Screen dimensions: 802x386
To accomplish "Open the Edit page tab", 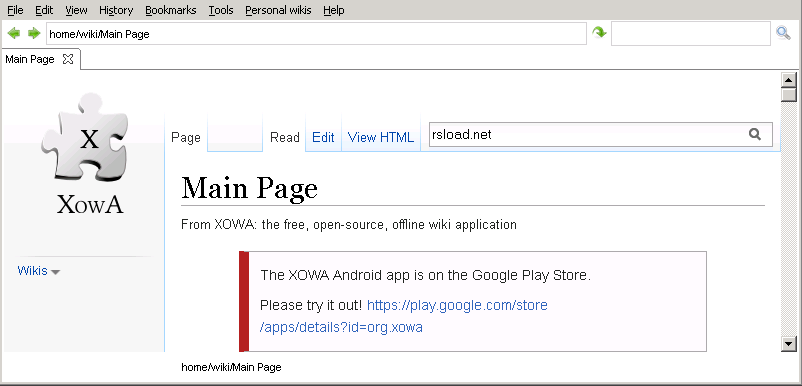I will 323,138.
